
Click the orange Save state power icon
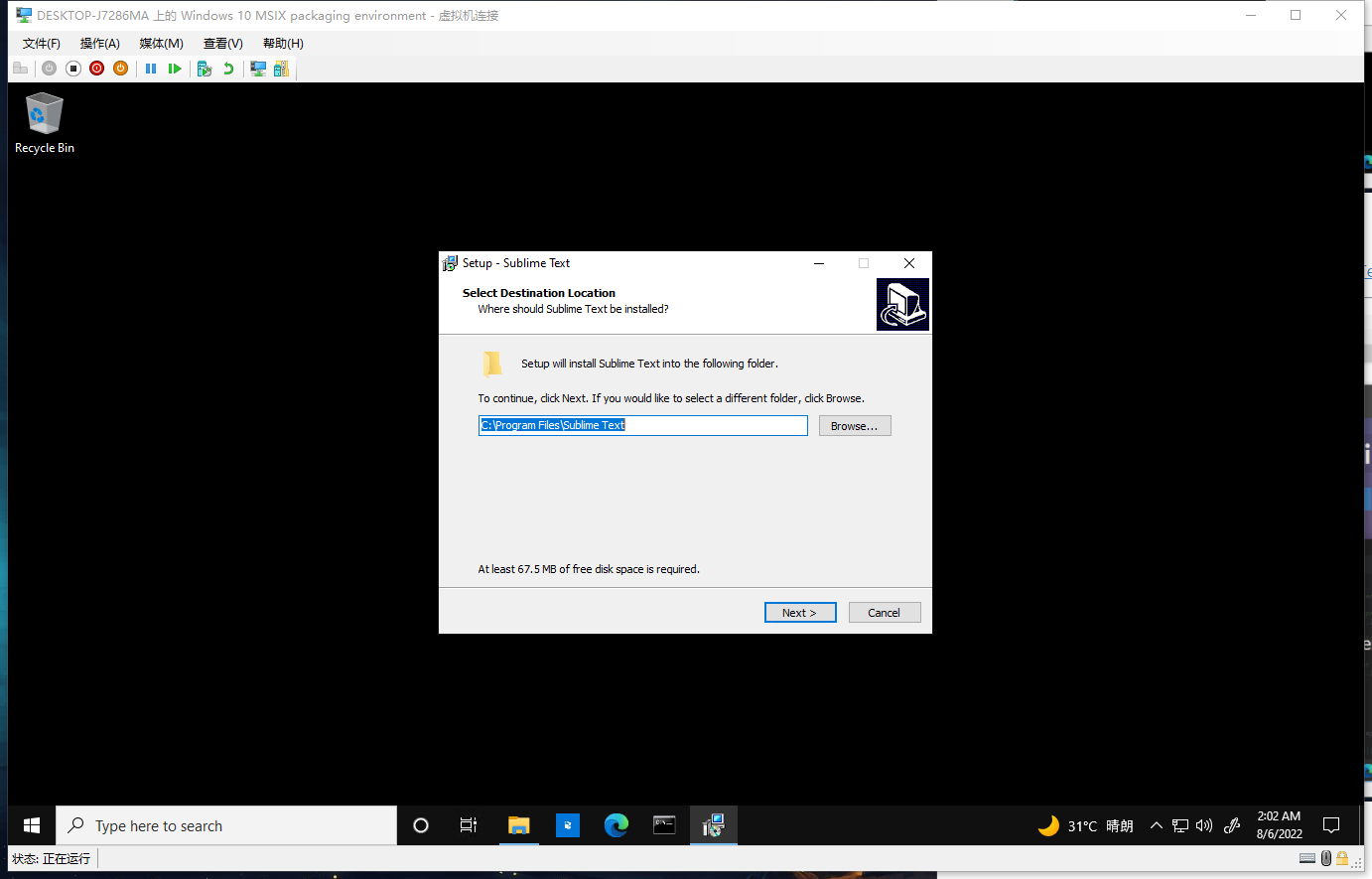point(120,69)
